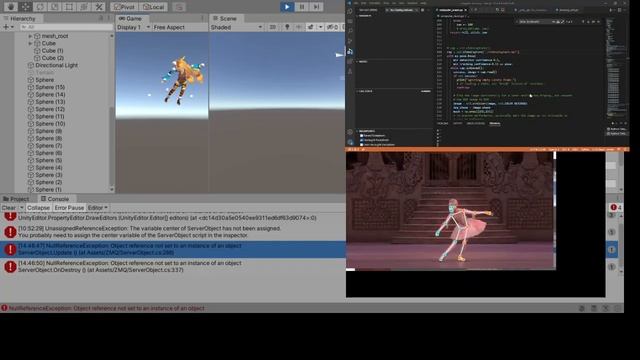Toggle scene lighting bulb icon
Viewport: 640px width, 360px height.
(287, 27)
